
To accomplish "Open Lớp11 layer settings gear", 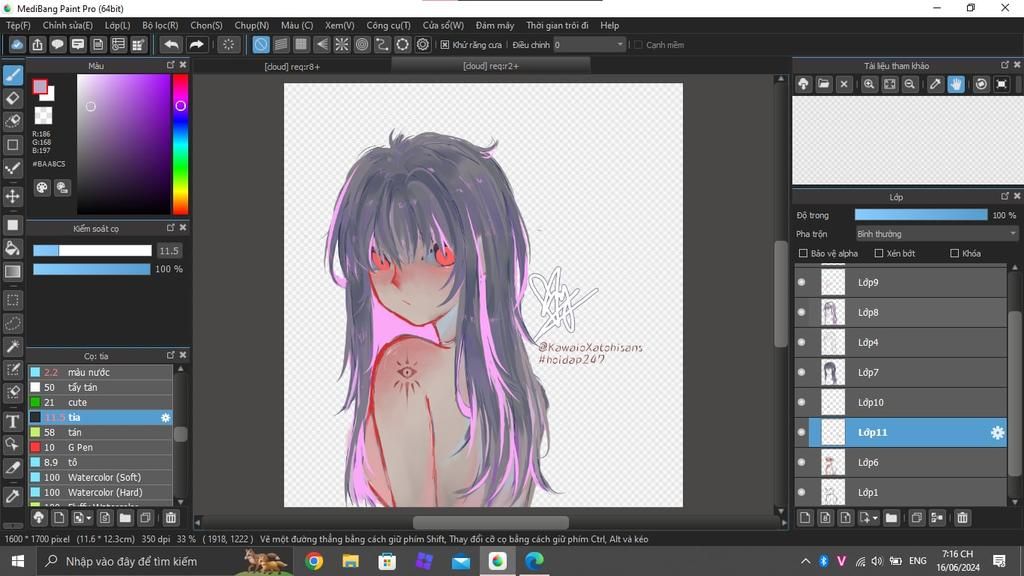I will tap(997, 432).
